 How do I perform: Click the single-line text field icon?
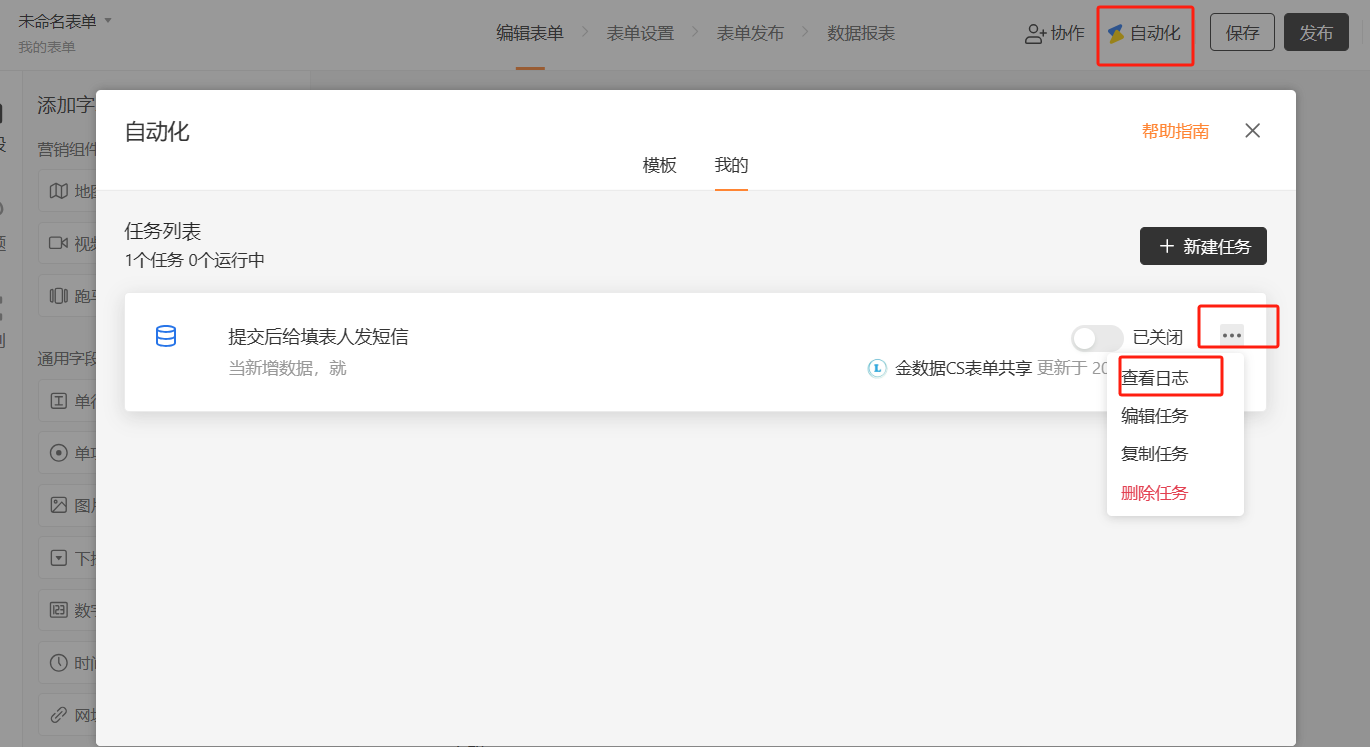click(59, 401)
